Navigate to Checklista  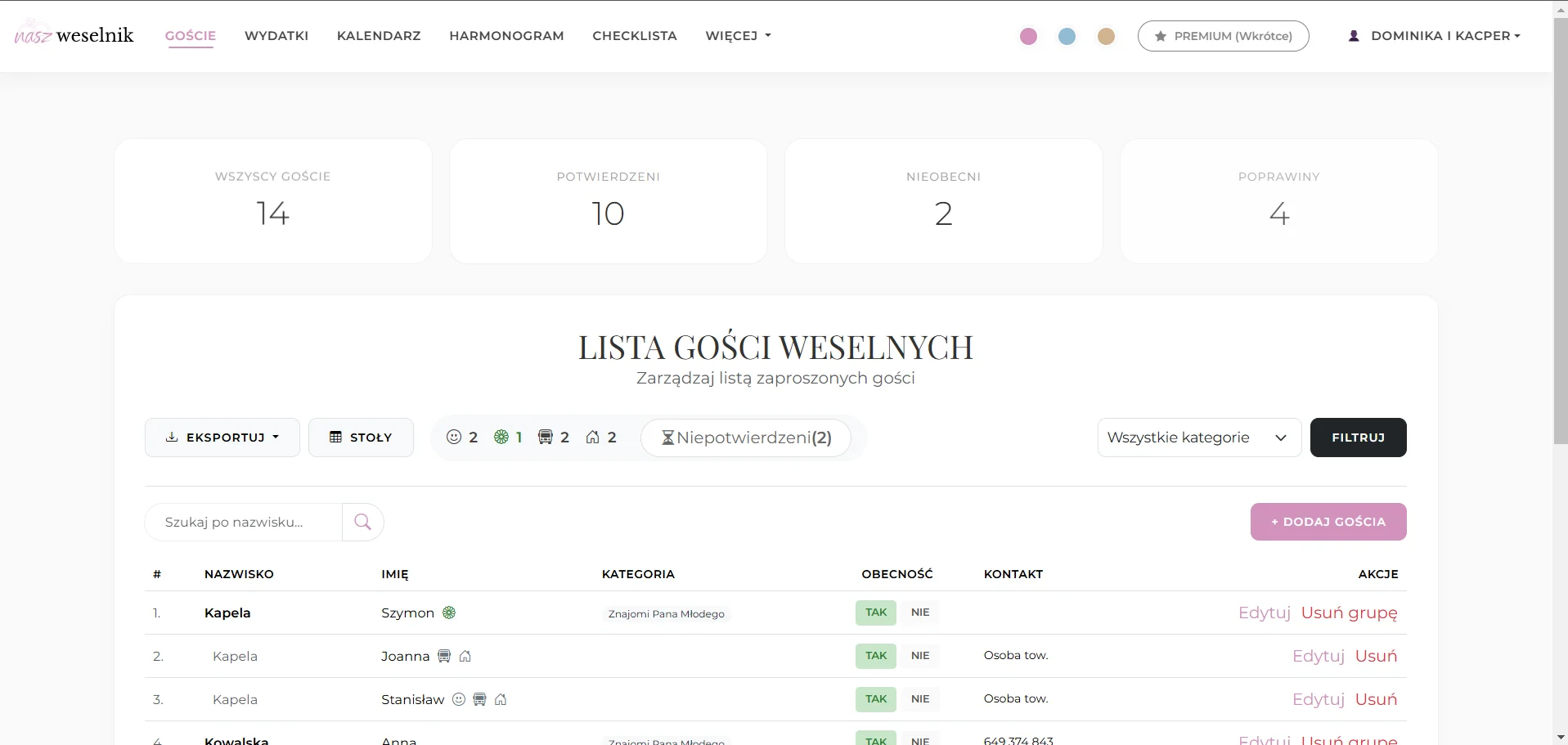point(635,36)
